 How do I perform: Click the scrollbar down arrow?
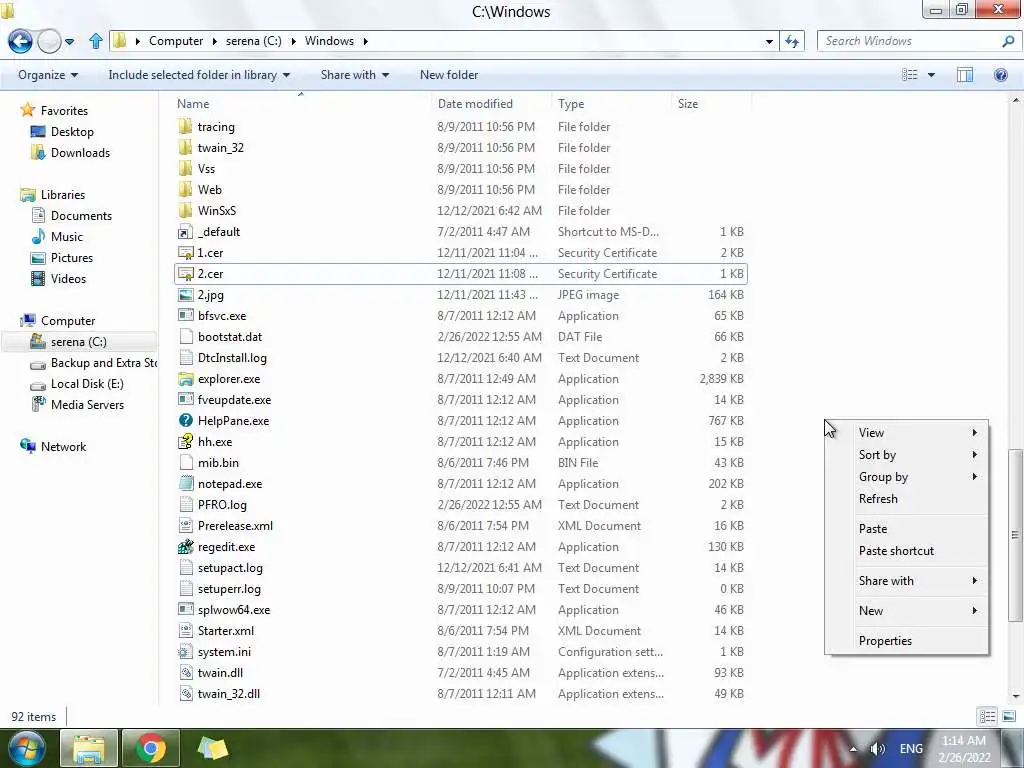click(1015, 696)
